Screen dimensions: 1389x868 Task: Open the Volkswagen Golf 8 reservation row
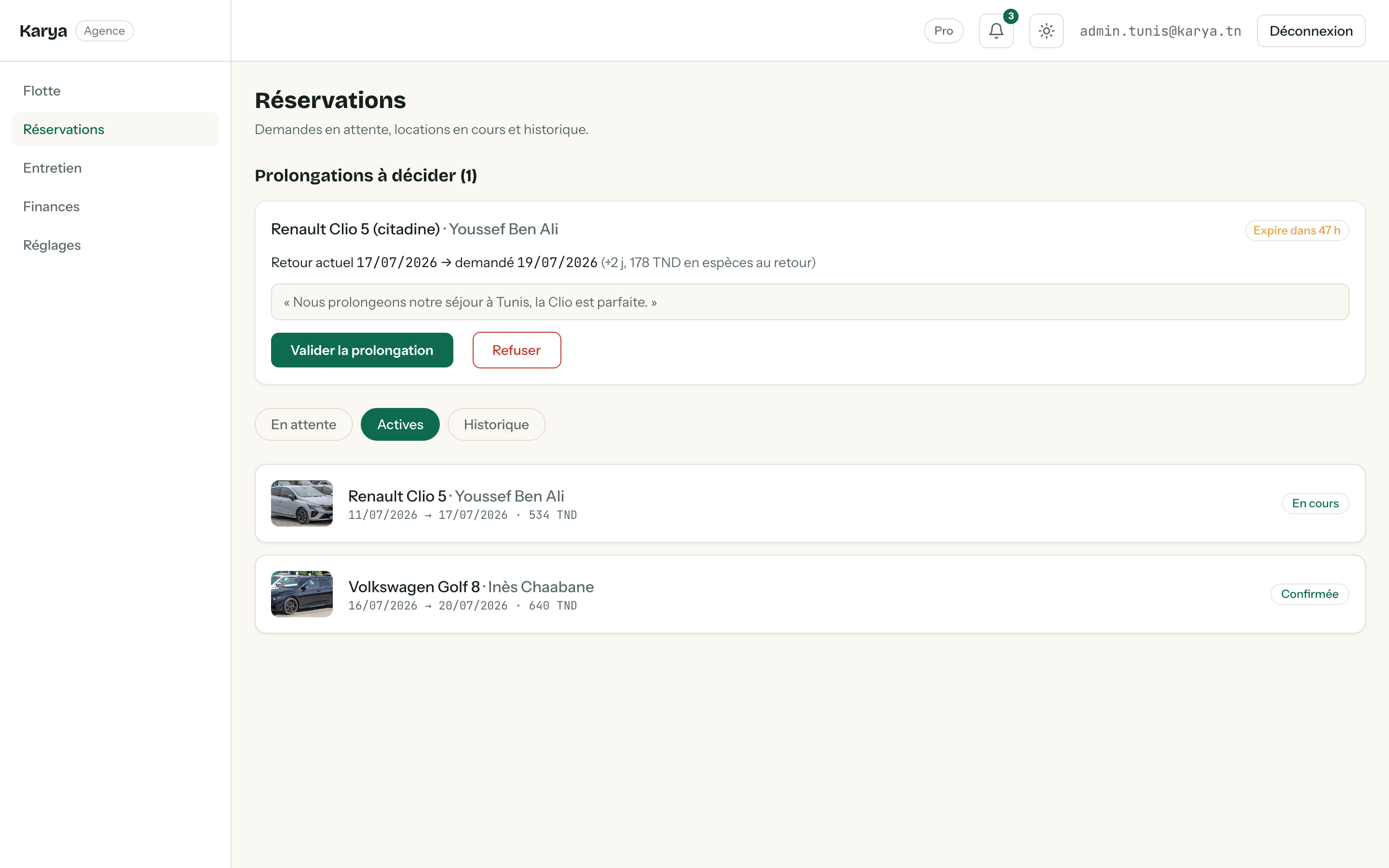click(810, 594)
